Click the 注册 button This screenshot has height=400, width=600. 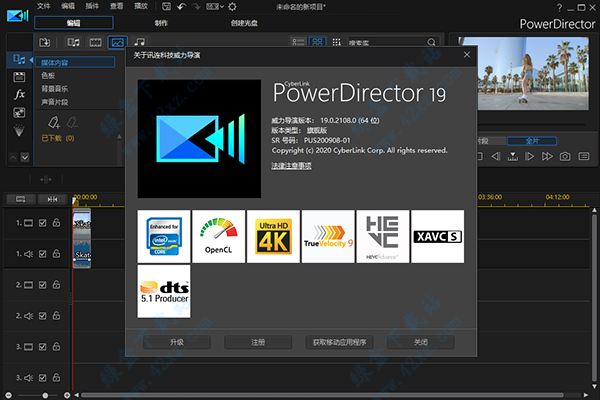pos(258,342)
